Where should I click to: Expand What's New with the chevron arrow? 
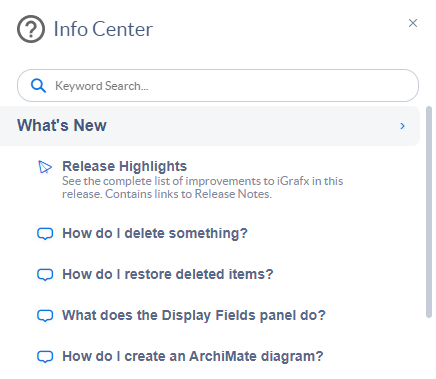(x=402, y=126)
